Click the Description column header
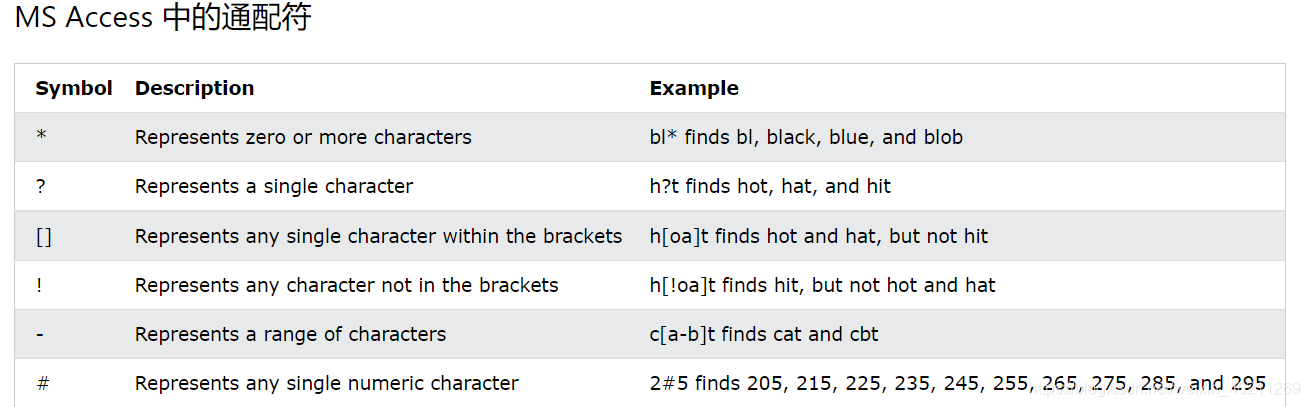 (x=194, y=88)
